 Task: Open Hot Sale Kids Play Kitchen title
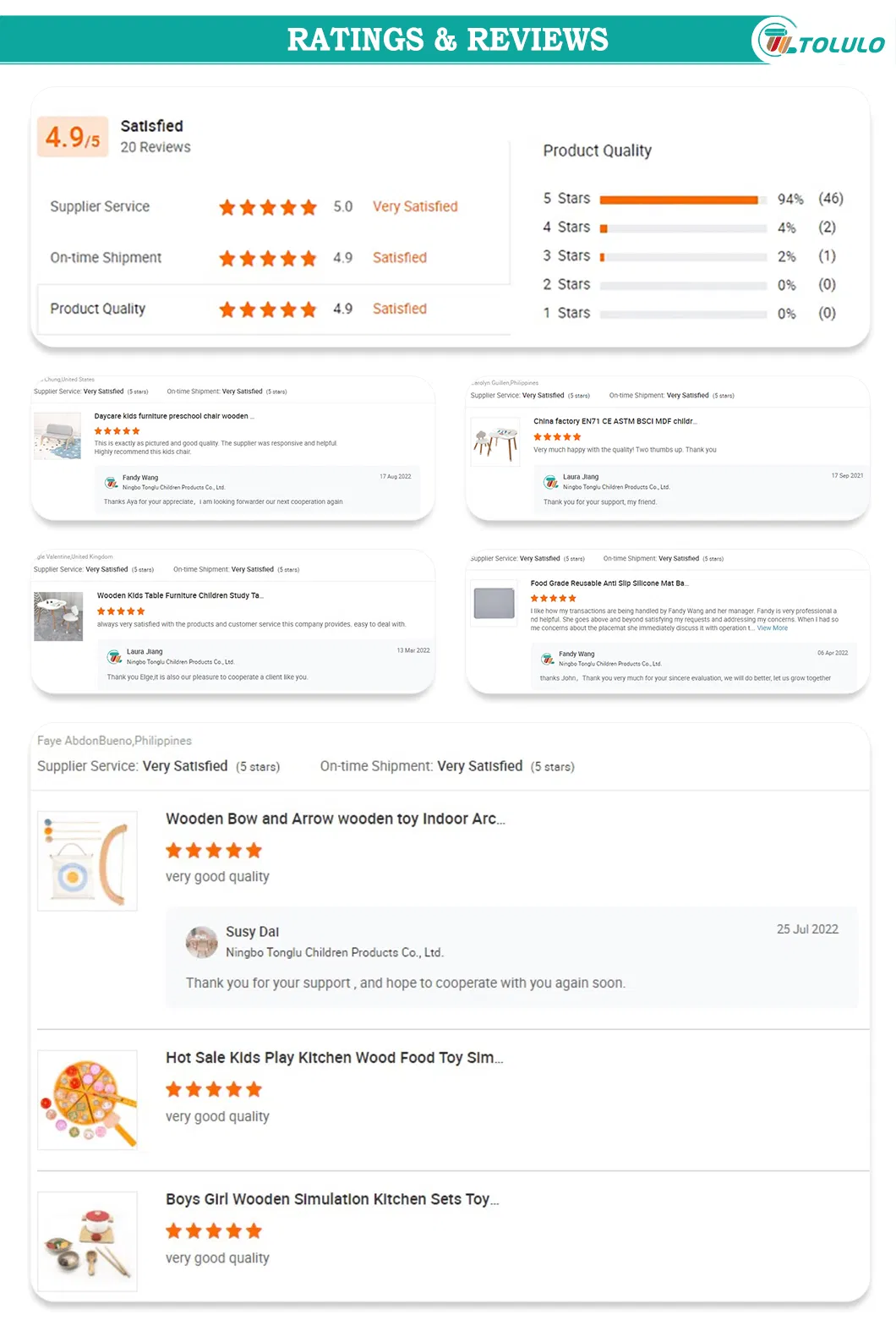click(x=334, y=1058)
